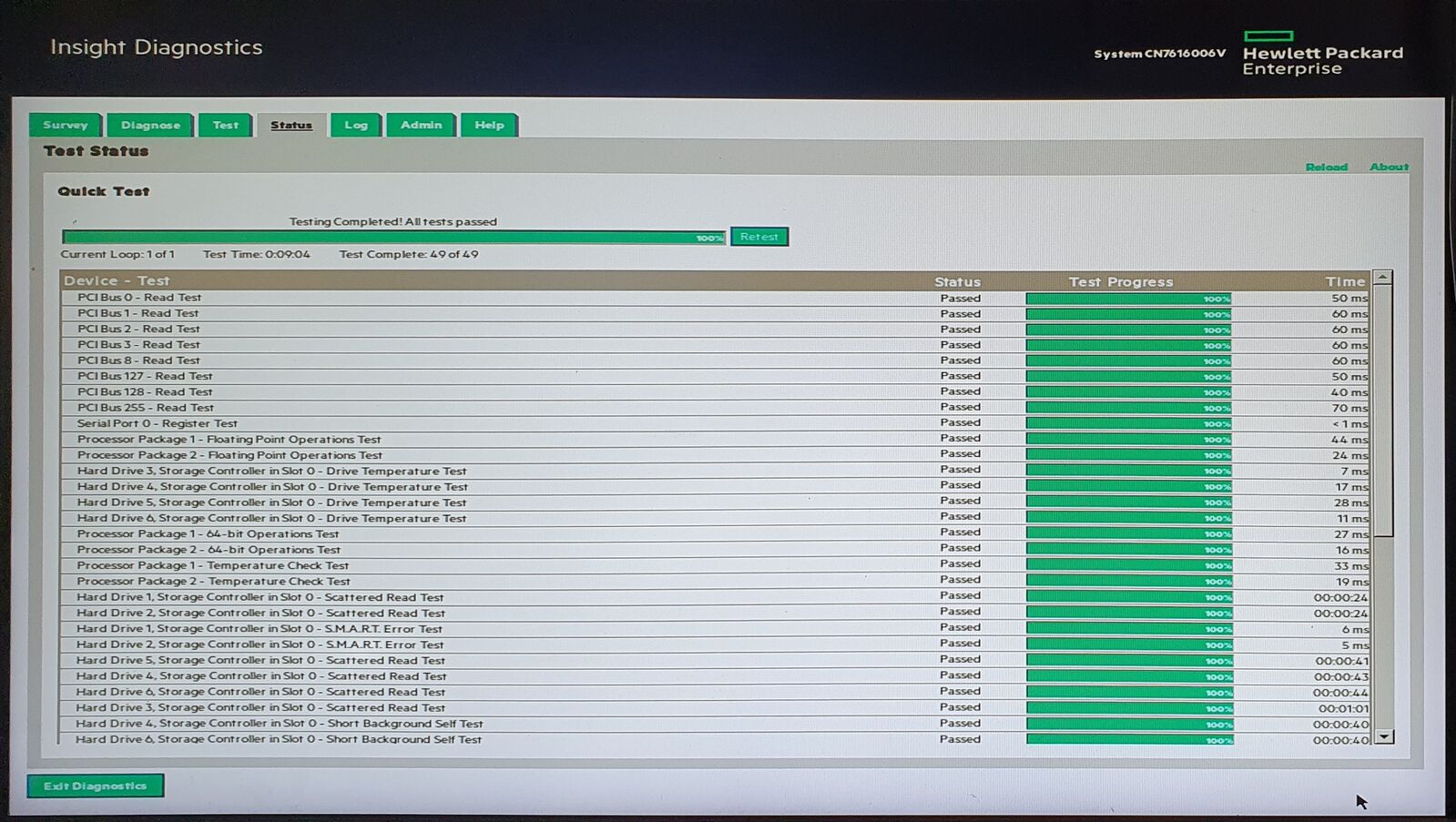Click the Device - Test column header
Viewport: 1456px width, 822px height.
[x=117, y=280]
